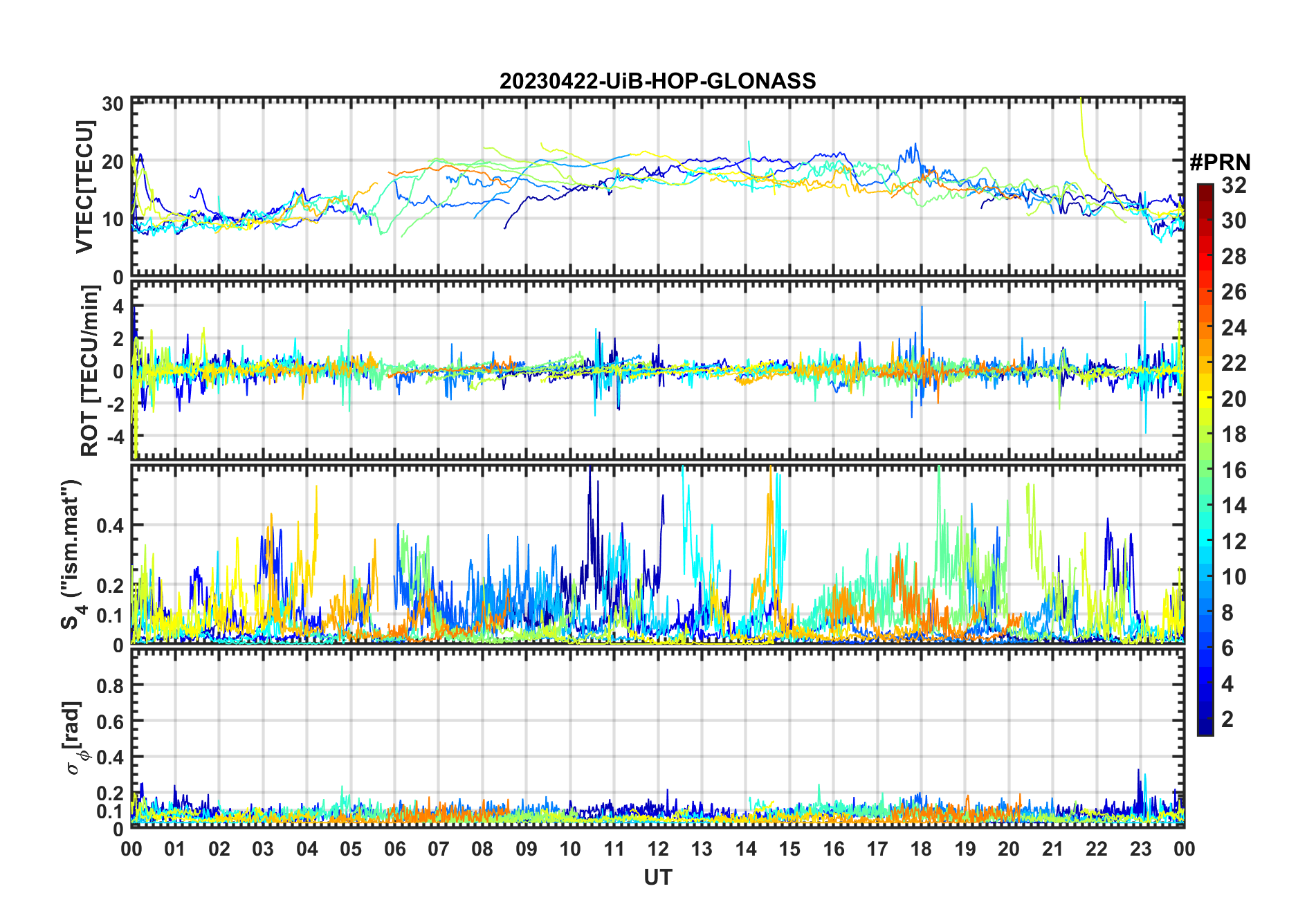The height and width of the screenshot is (920, 1316).
Task: Pick the cyan colorbar segment near 12
Action: point(1205,541)
